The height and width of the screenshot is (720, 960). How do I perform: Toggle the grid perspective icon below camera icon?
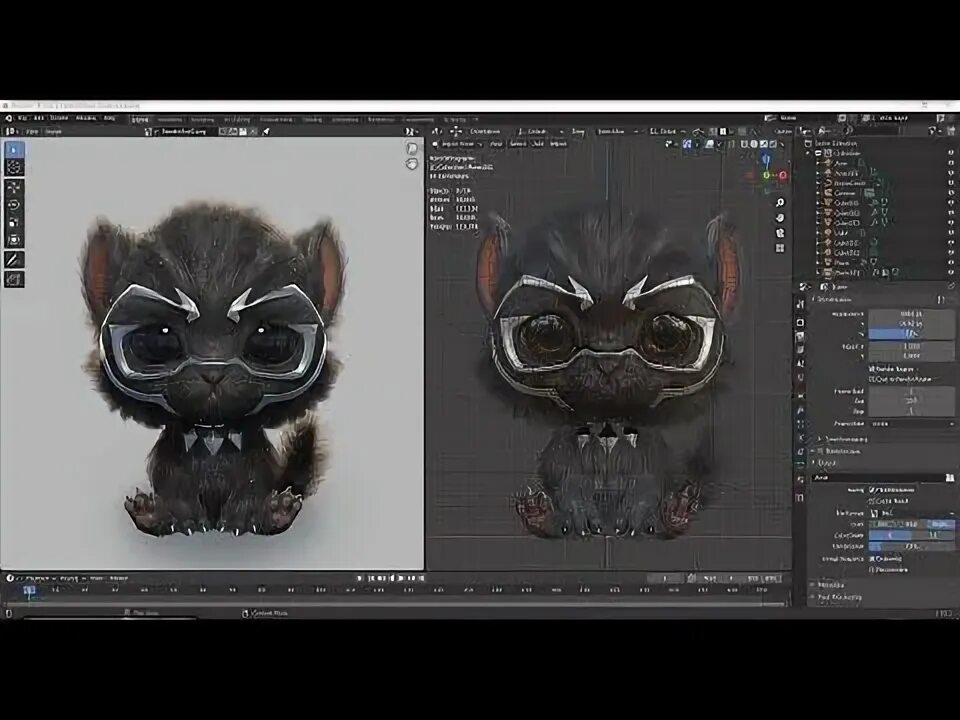[x=780, y=248]
